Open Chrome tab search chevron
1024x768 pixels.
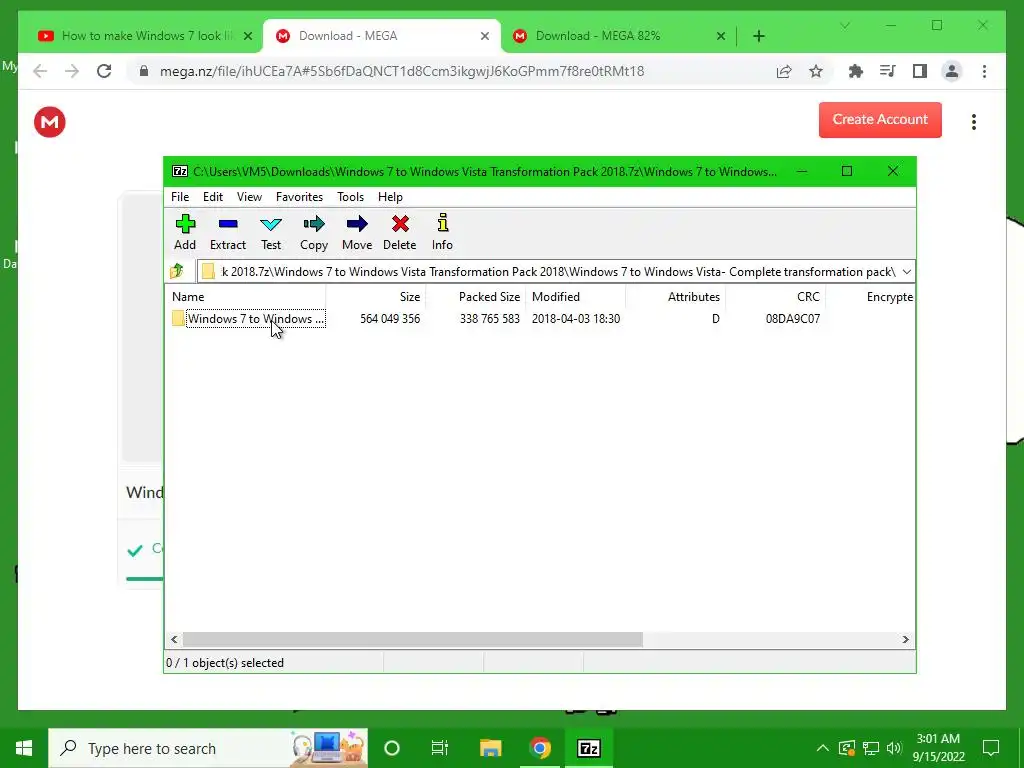pyautogui.click(x=844, y=25)
